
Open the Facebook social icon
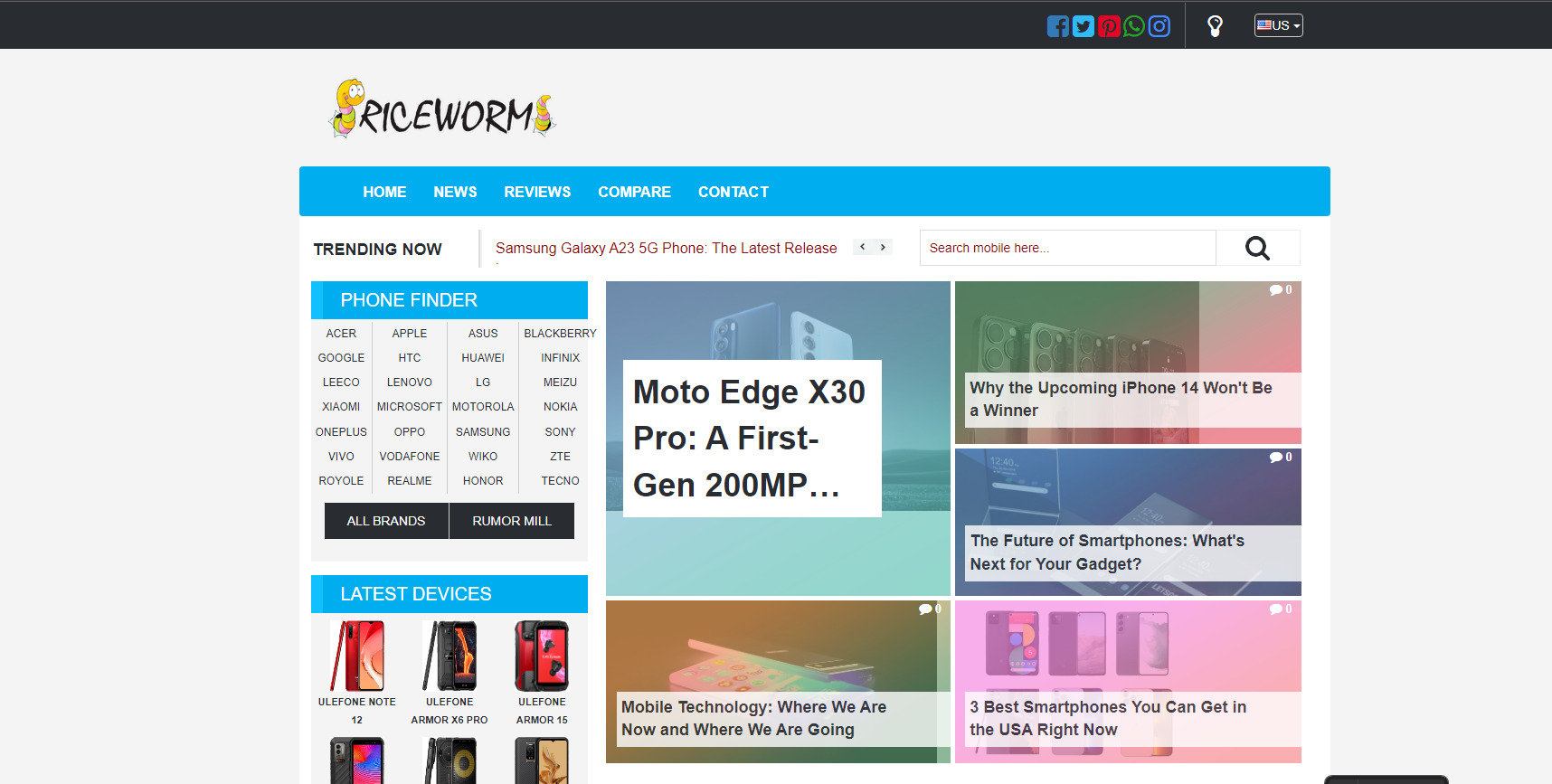coord(1057,26)
